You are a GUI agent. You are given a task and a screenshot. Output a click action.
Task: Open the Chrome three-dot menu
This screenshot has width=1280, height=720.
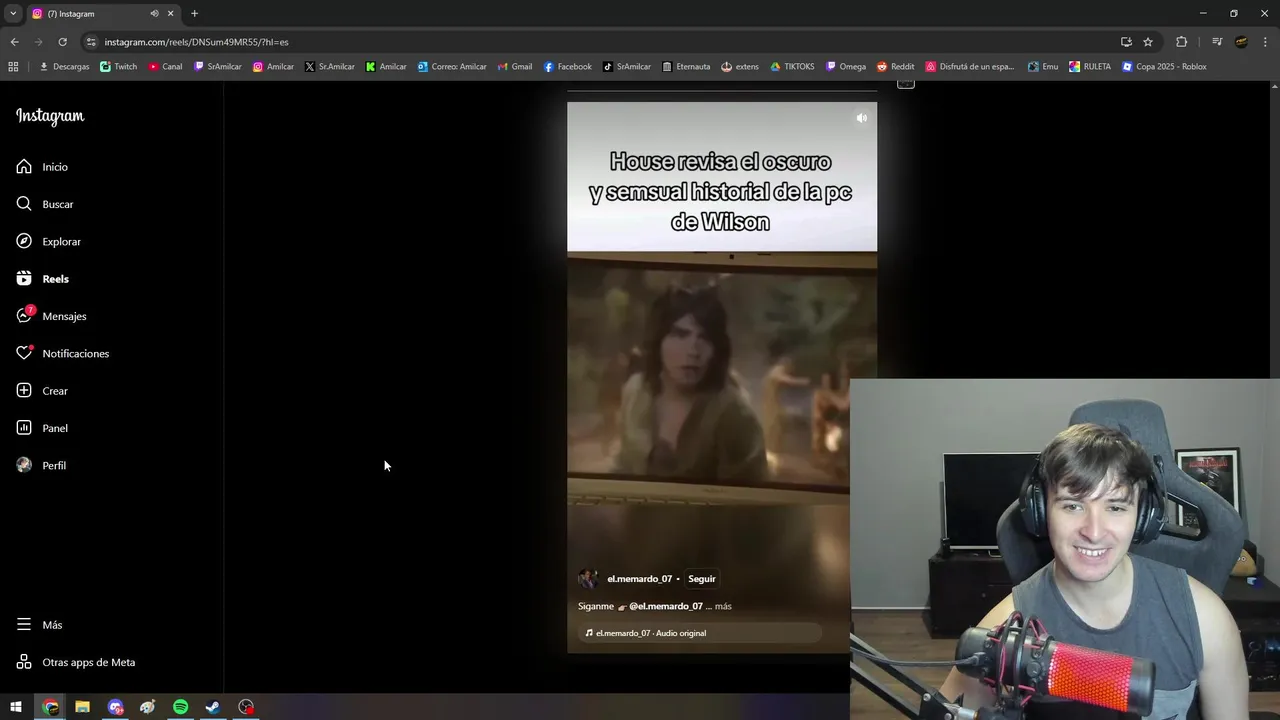pyautogui.click(x=1265, y=42)
